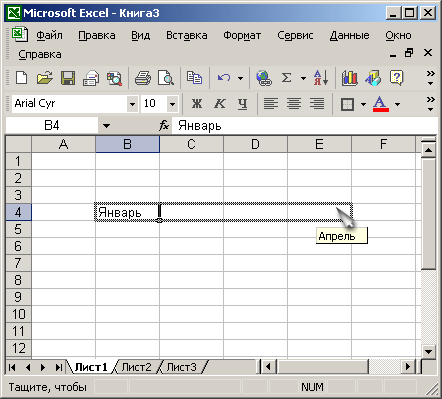Screen dimensions: 442x399
Task: Align cell text to the right
Action: click(317, 104)
